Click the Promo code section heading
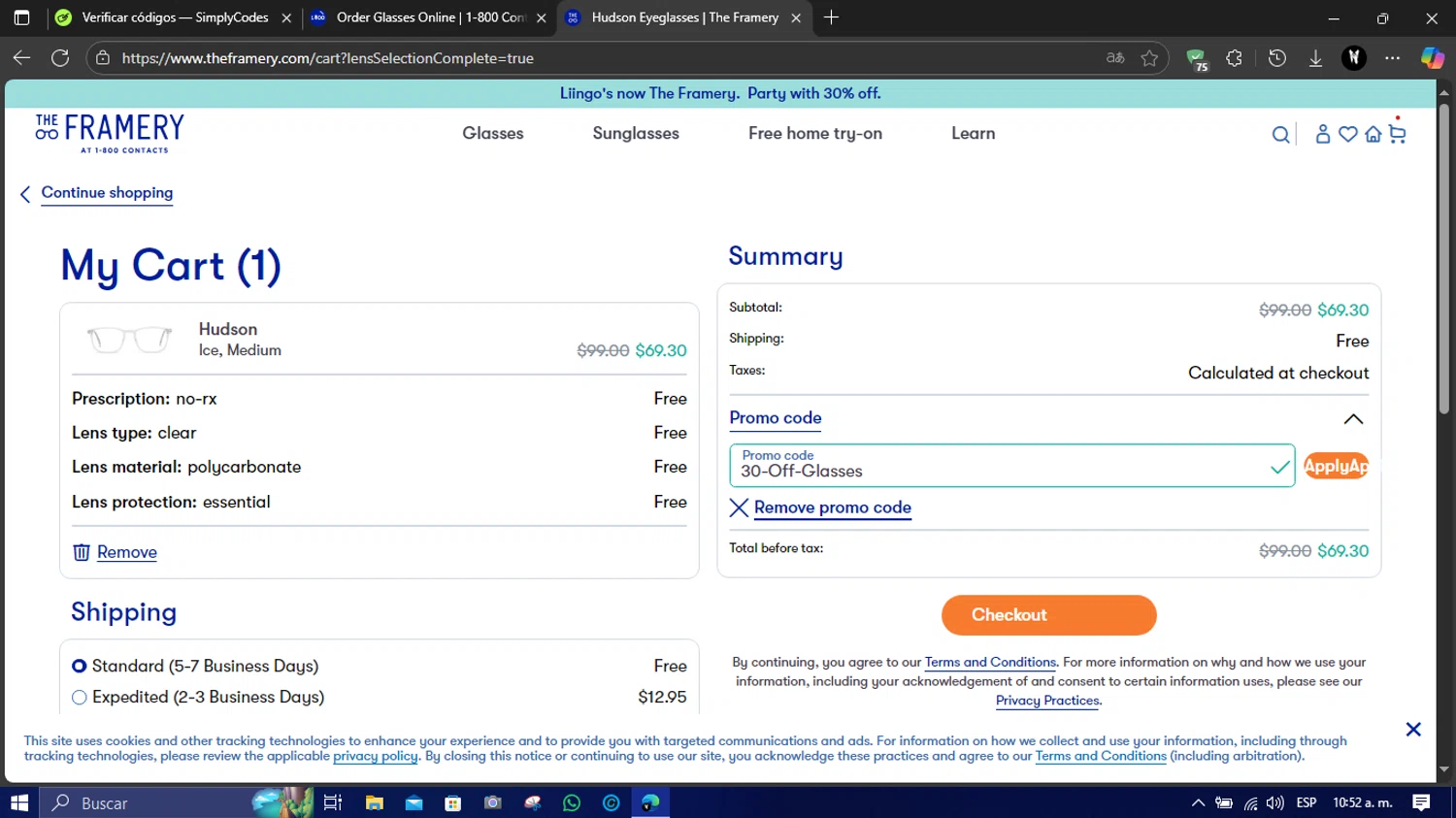 (x=776, y=418)
